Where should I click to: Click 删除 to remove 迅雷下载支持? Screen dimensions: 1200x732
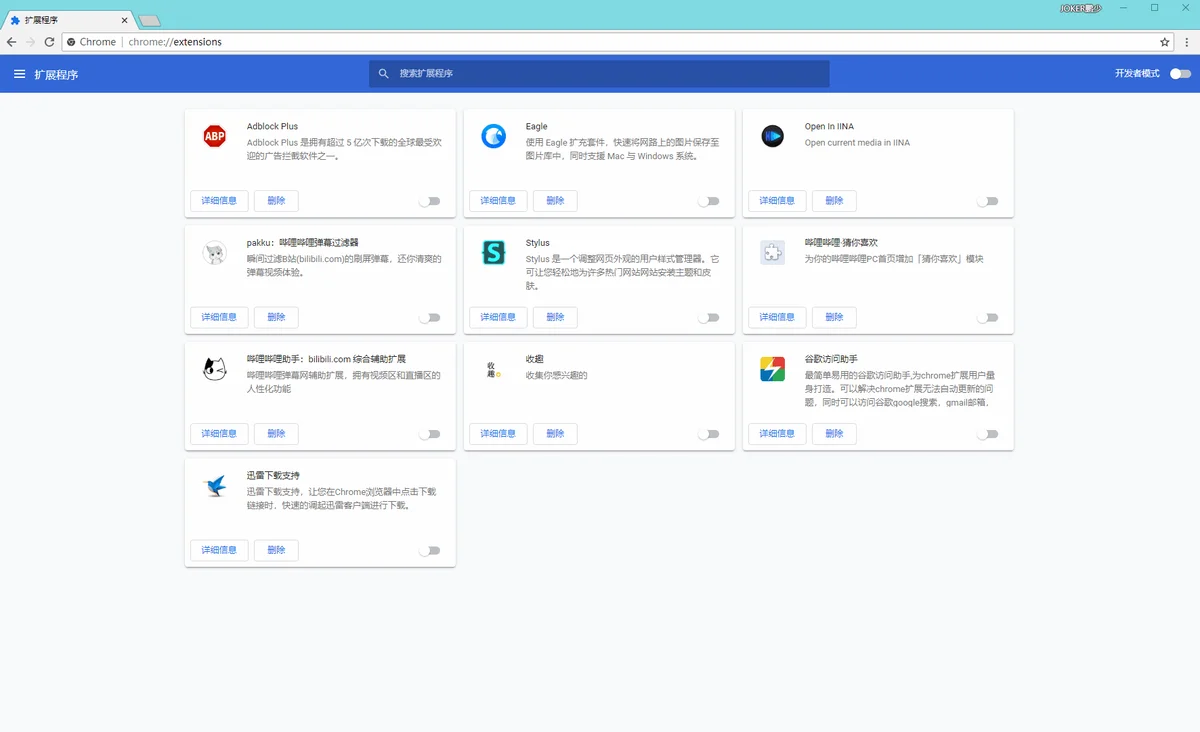[276, 550]
